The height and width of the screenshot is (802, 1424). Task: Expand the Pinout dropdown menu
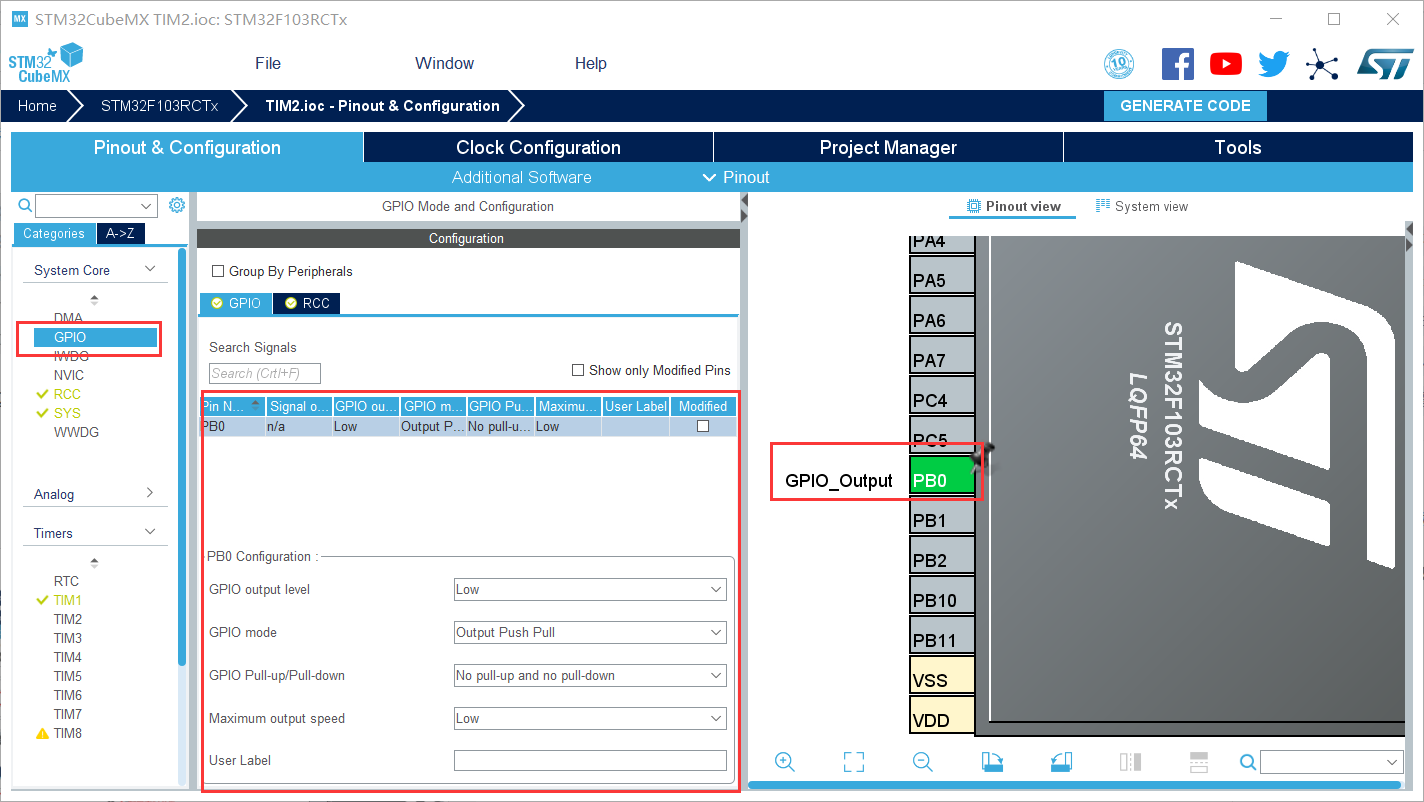pos(736,177)
